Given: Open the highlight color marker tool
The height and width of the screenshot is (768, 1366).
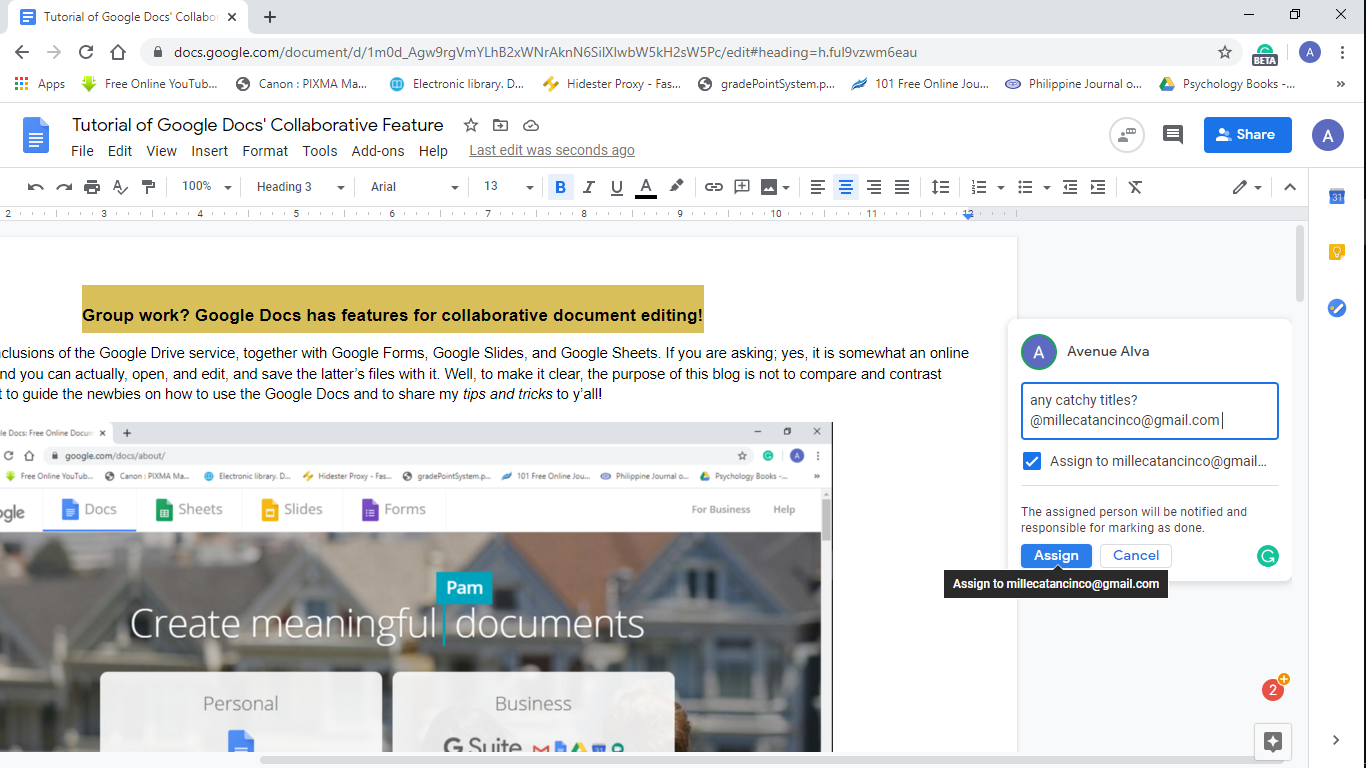Looking at the screenshot, I should pyautogui.click(x=677, y=187).
